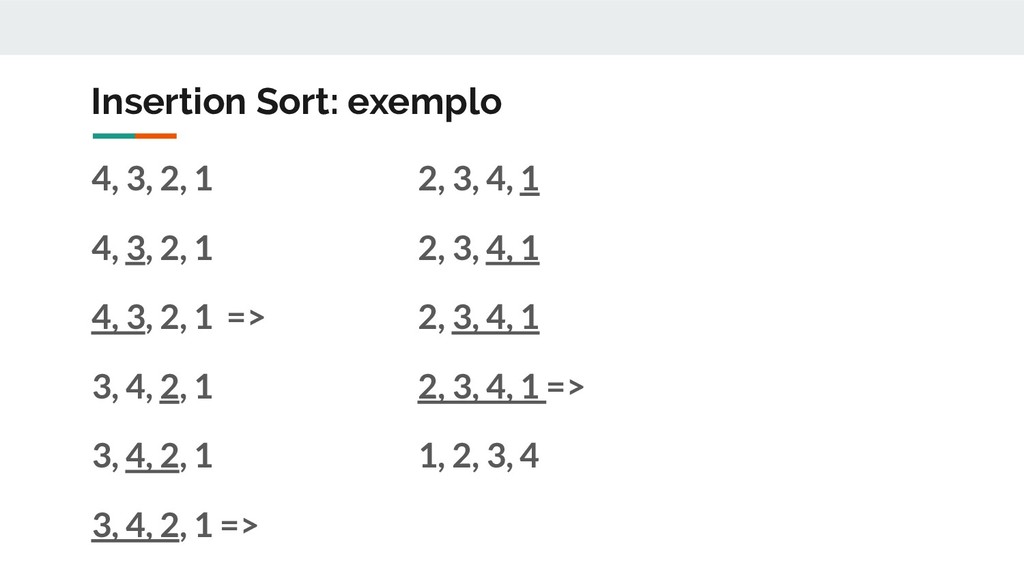Click the teal-orange underline below the title

[x=135, y=136]
